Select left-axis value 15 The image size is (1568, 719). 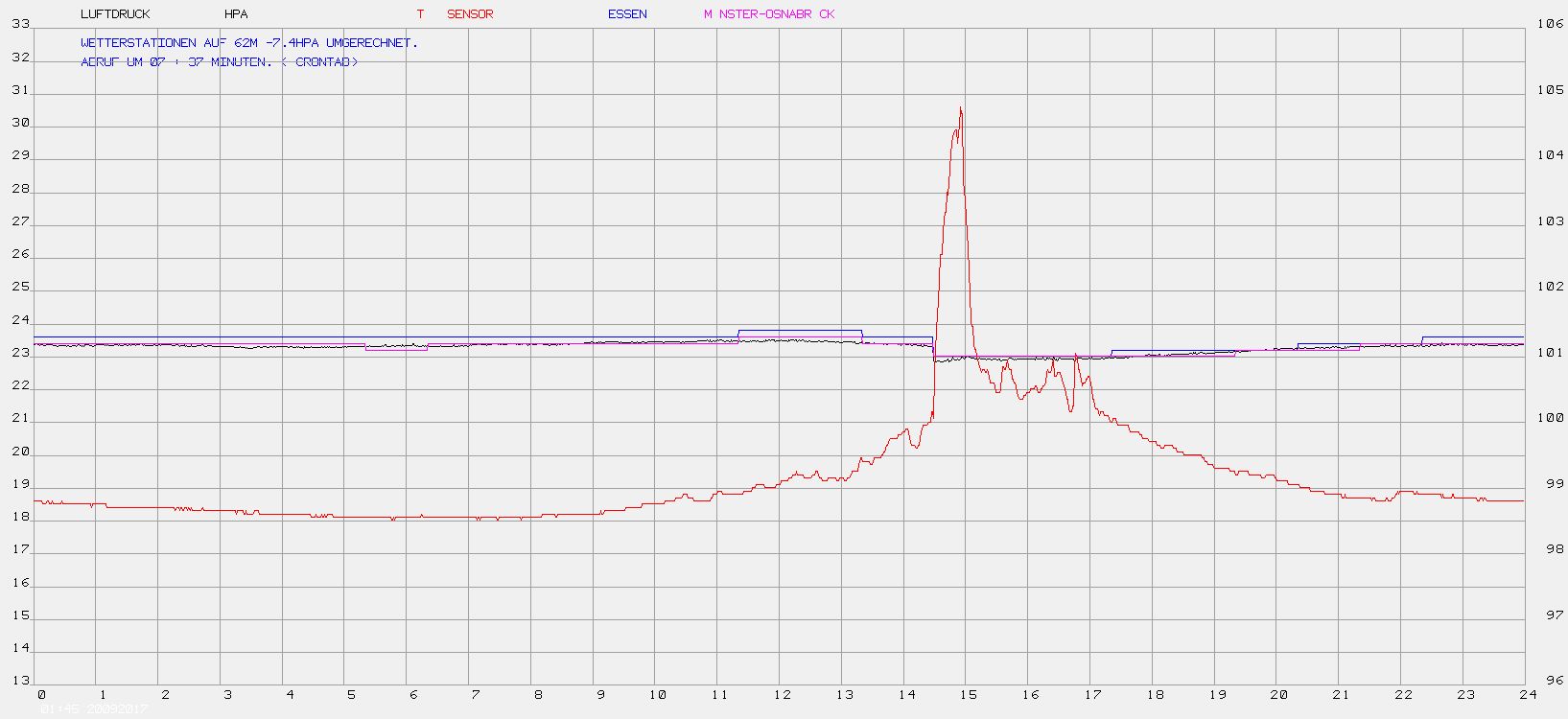click(20, 615)
